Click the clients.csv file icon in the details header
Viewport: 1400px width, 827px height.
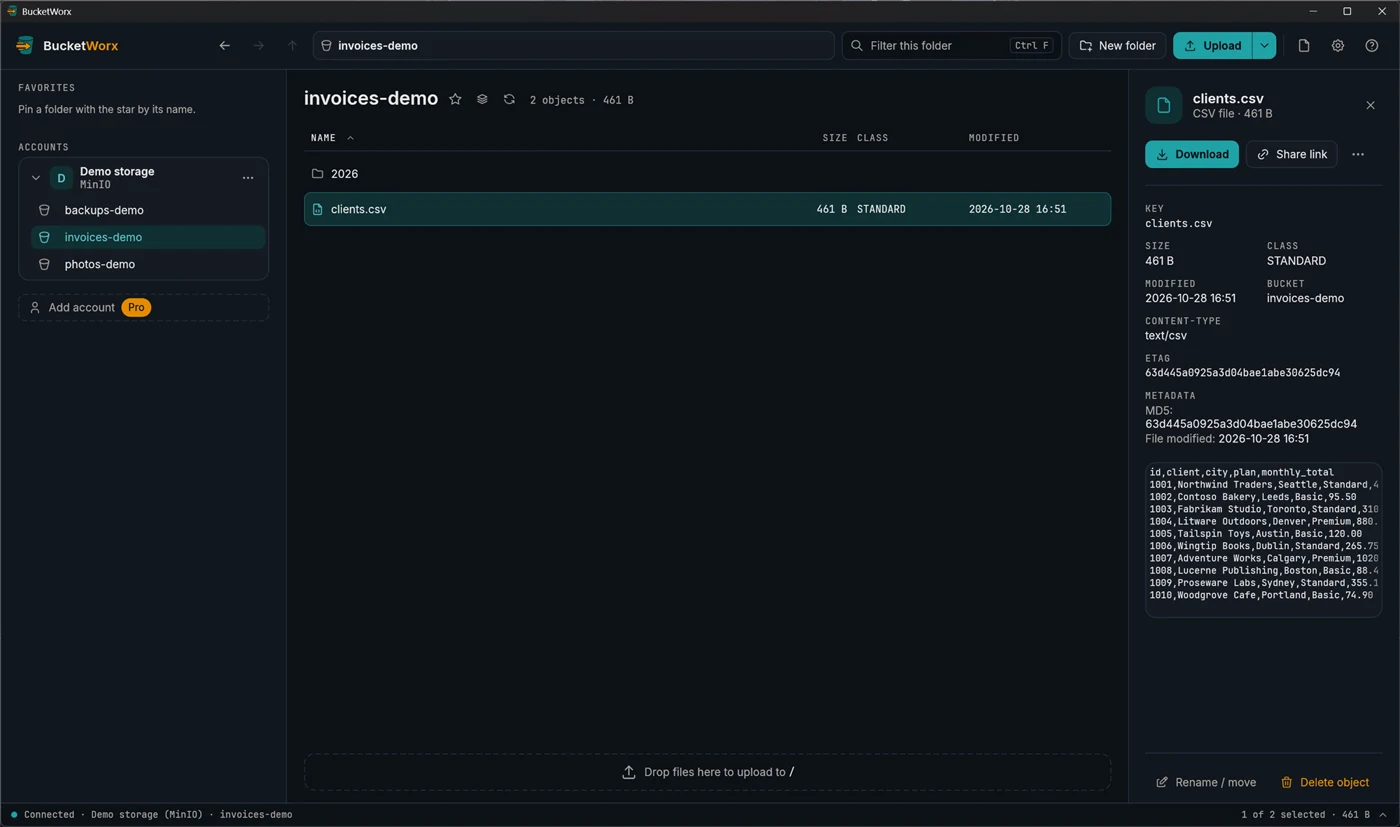pos(1163,105)
